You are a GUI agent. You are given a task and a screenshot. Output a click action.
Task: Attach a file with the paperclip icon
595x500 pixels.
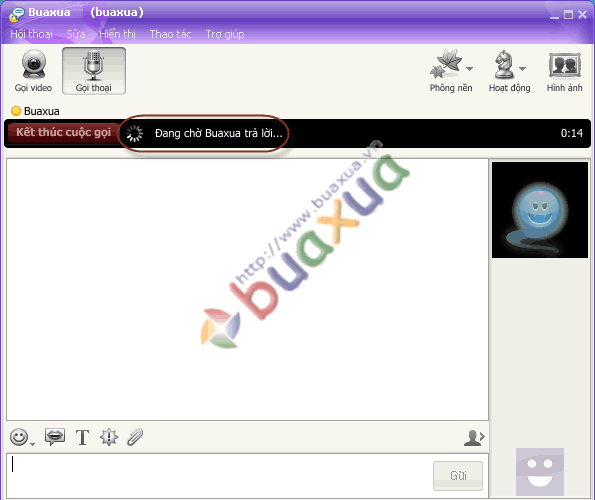point(135,437)
